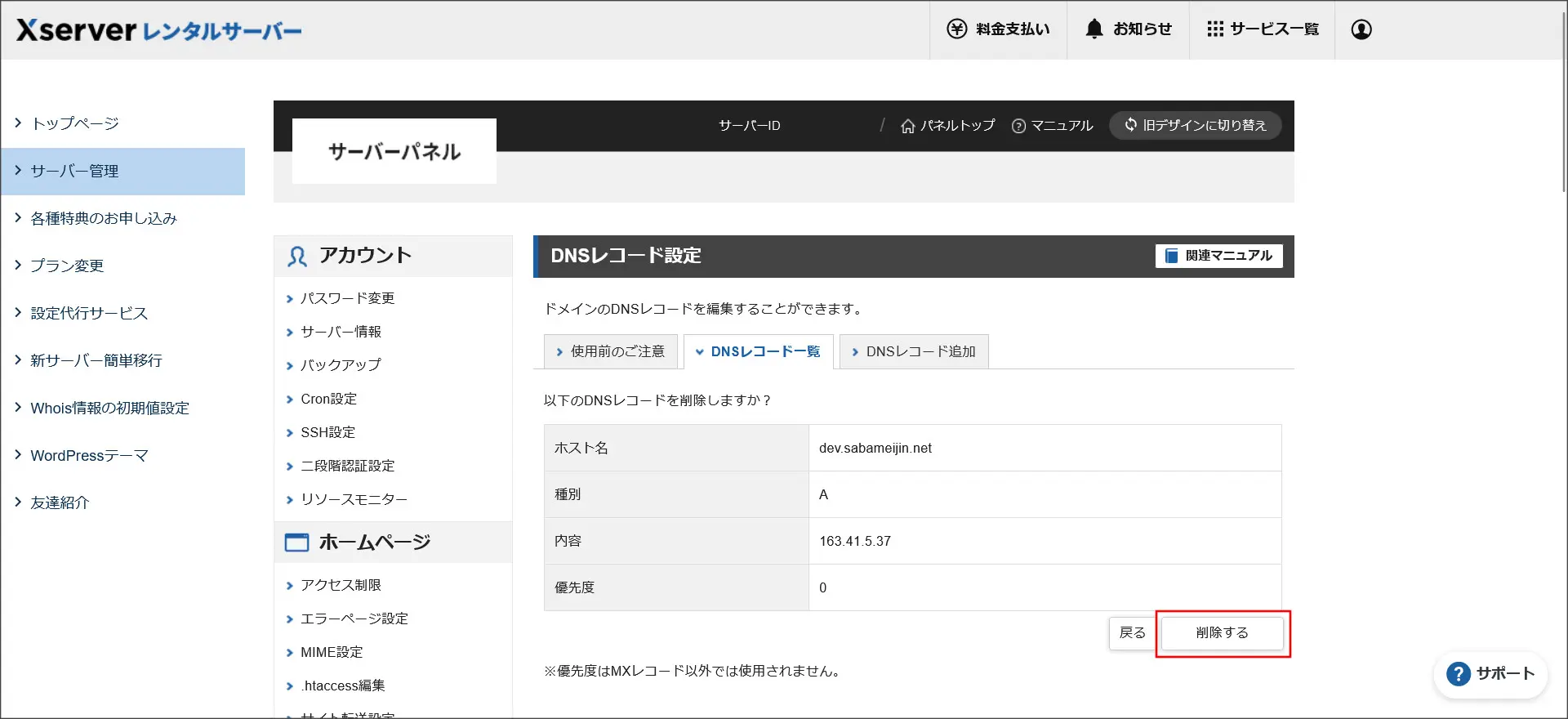Click the question mark マニュアル icon

(1018, 126)
